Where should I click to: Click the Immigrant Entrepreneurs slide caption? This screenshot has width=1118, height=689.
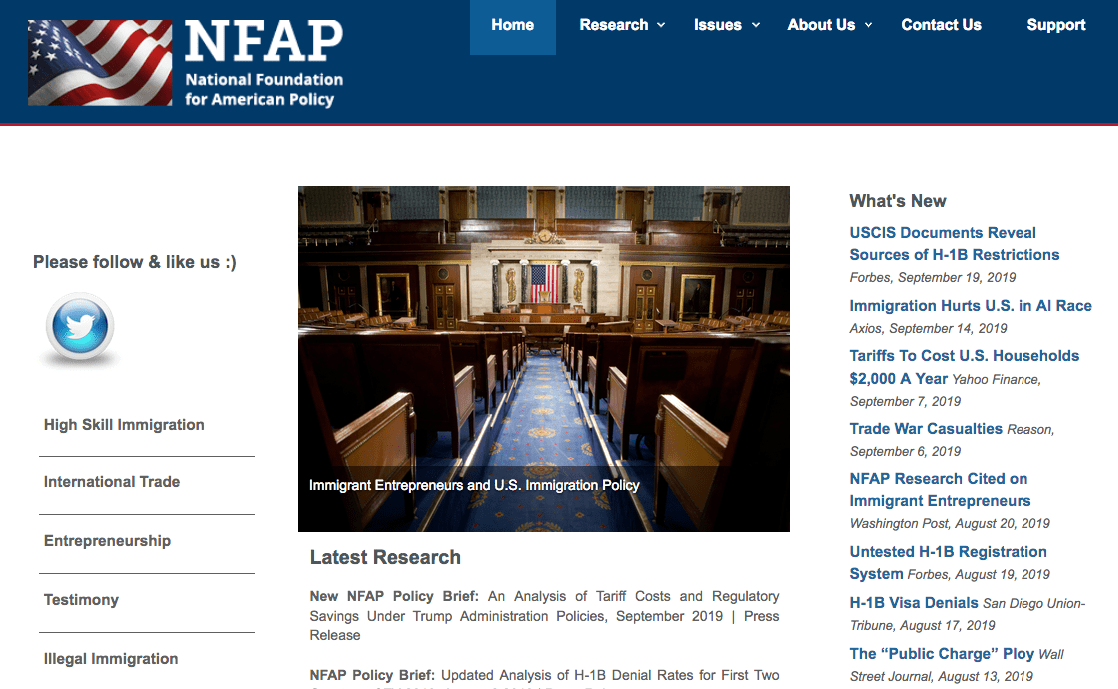coord(474,485)
